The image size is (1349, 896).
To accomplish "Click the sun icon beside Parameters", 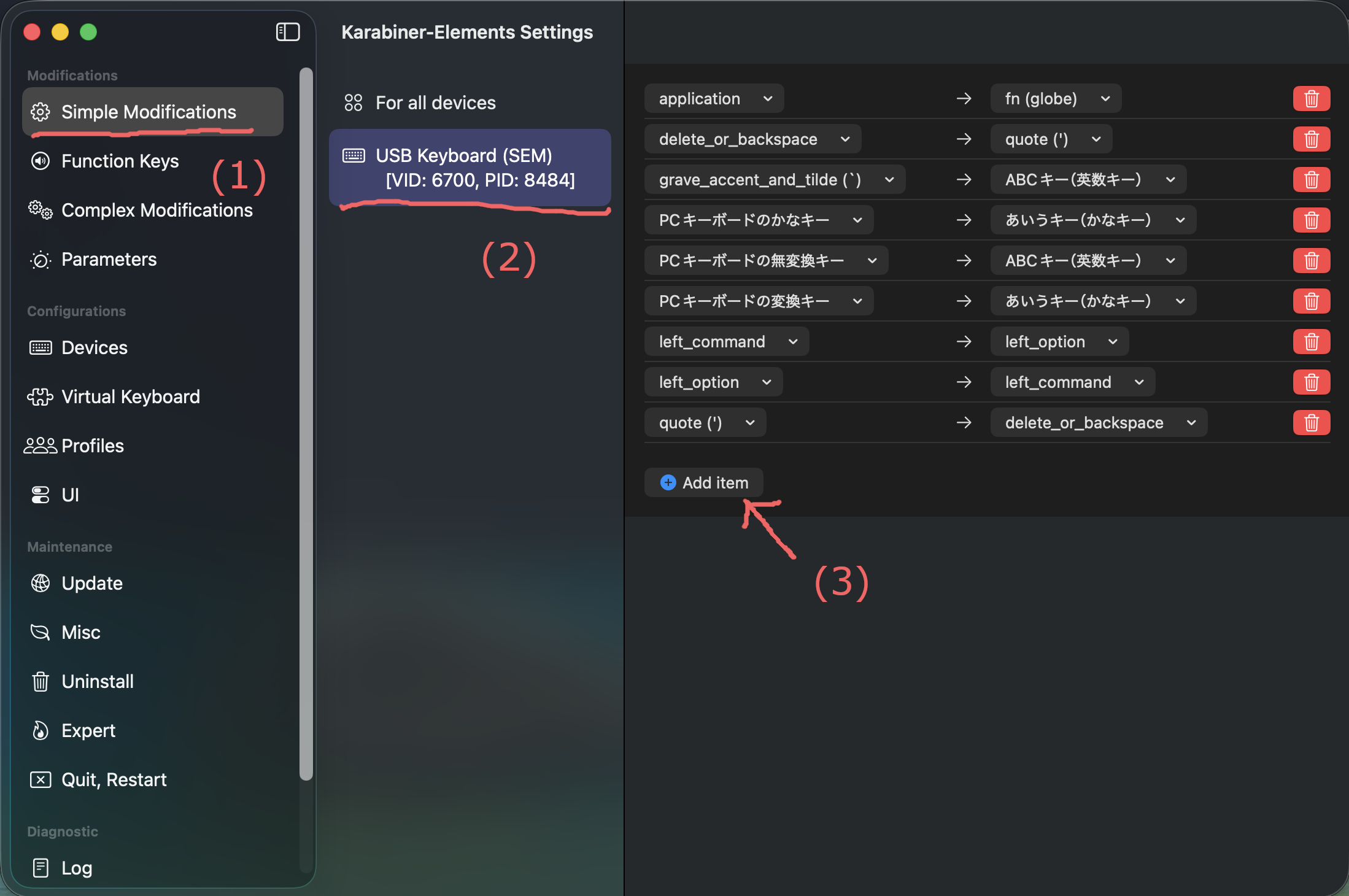I will (x=41, y=260).
